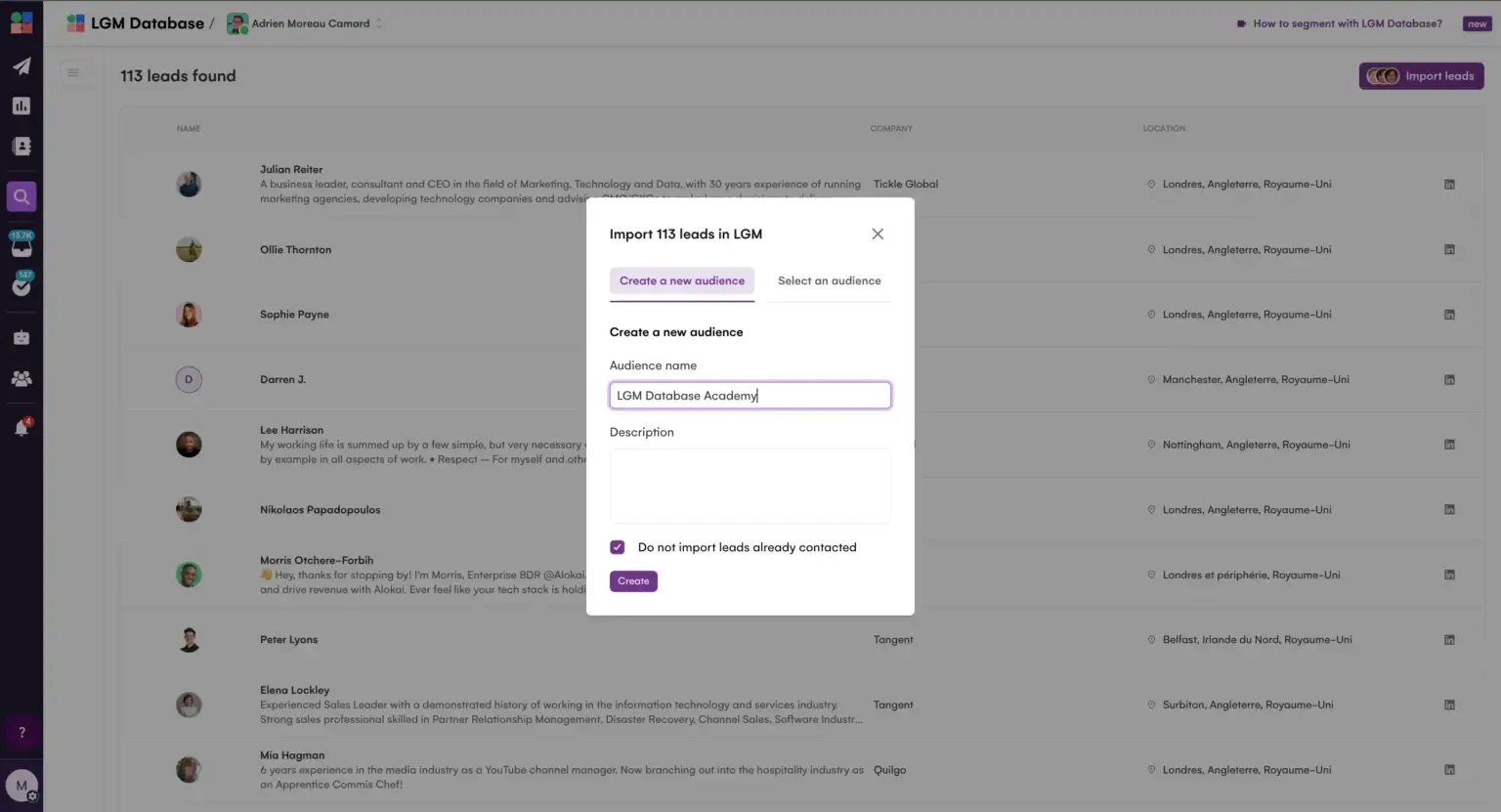The width and height of the screenshot is (1501, 812).
Task: Click location Belfast, Irlande du Nord
Action: tap(1257, 640)
